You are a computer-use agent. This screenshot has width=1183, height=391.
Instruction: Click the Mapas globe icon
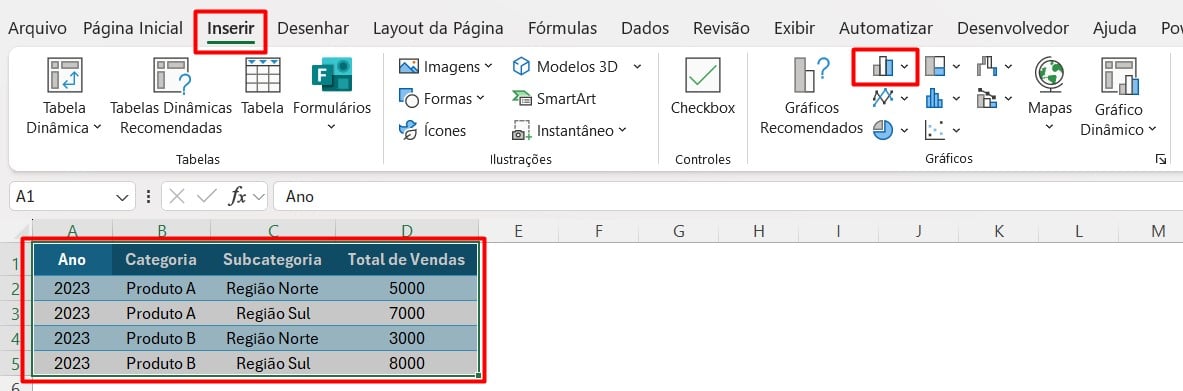1049,74
